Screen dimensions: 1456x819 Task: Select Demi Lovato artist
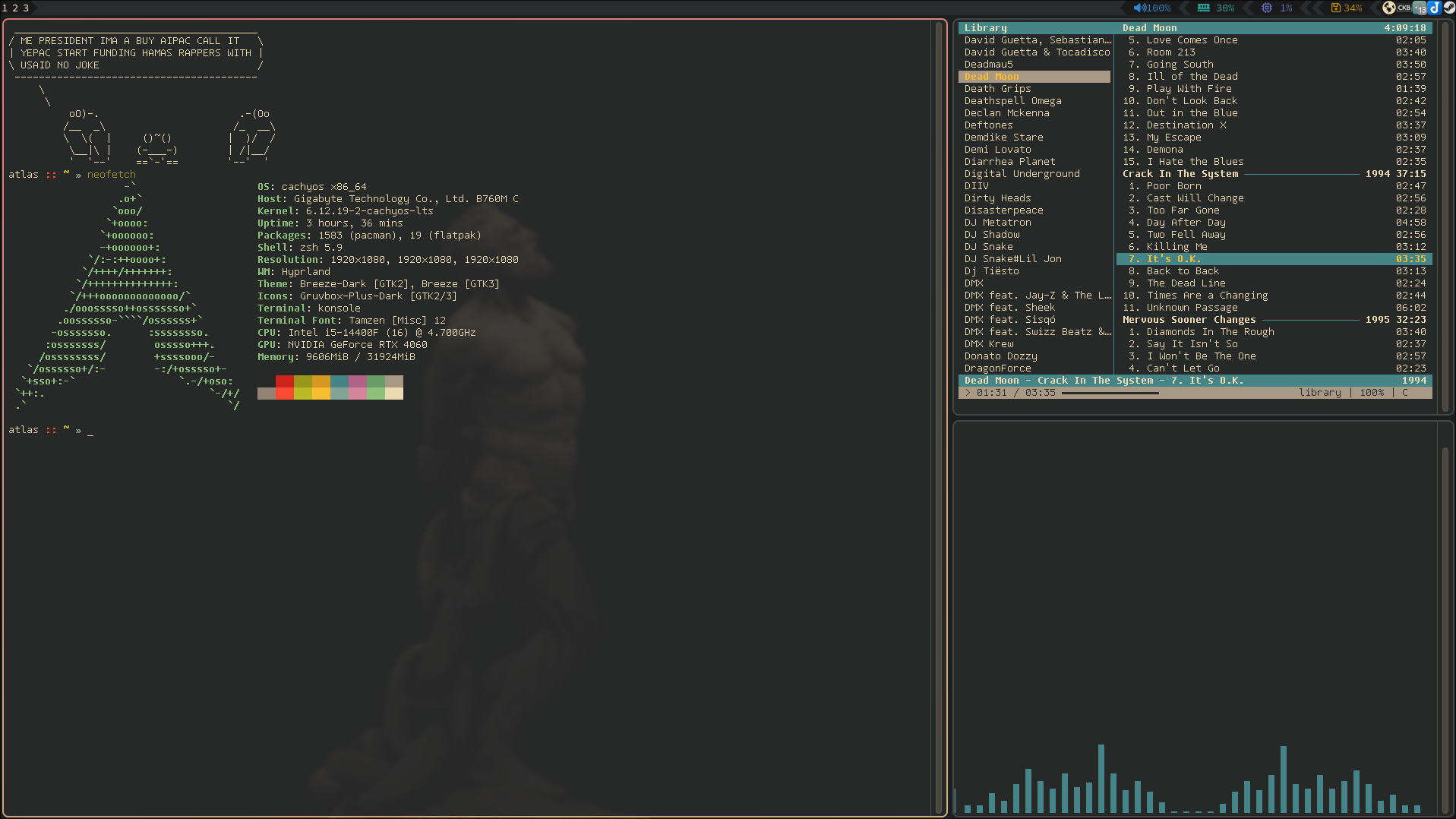(1034, 150)
